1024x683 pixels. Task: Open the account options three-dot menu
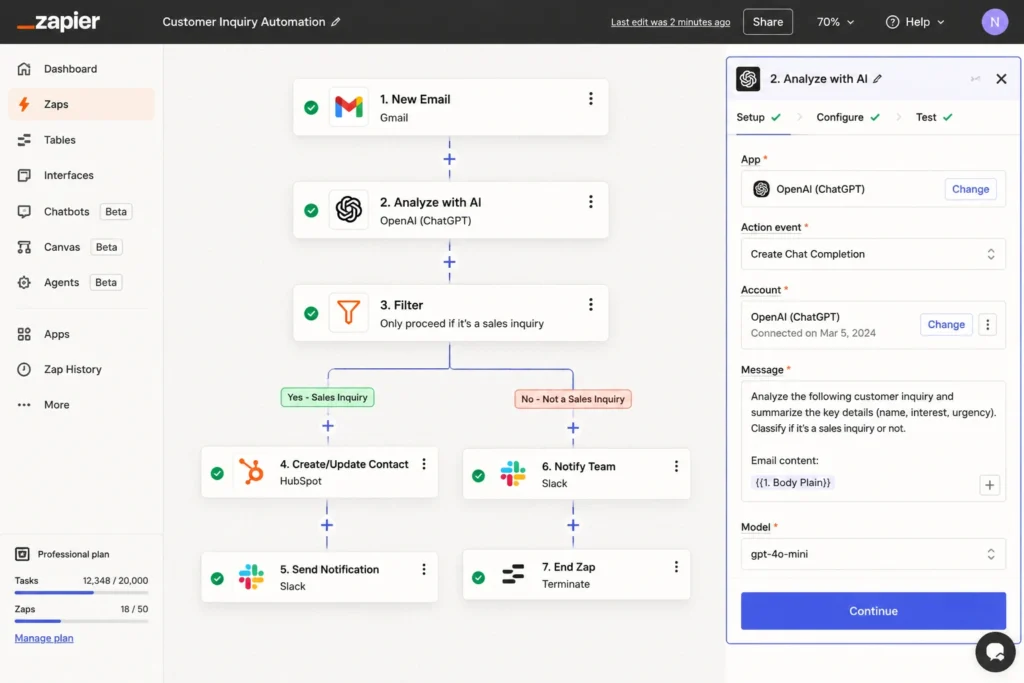pos(987,325)
